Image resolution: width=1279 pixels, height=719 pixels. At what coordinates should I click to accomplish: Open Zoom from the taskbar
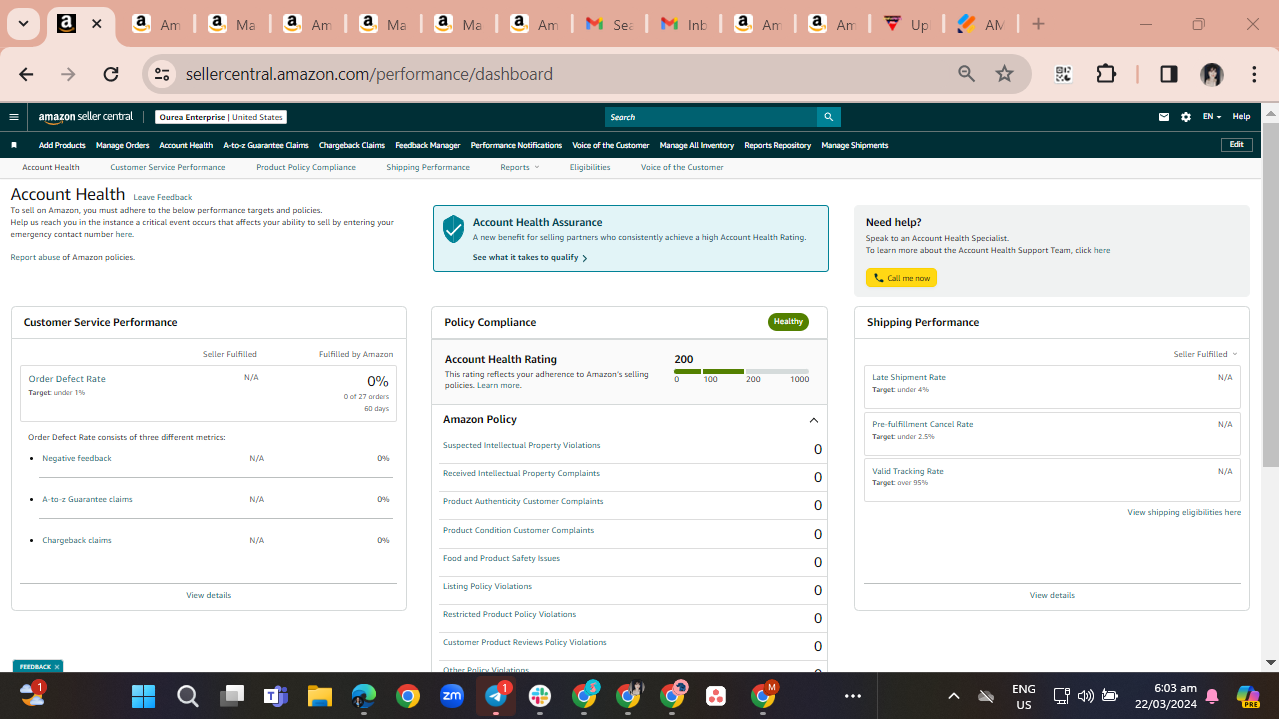tap(452, 696)
